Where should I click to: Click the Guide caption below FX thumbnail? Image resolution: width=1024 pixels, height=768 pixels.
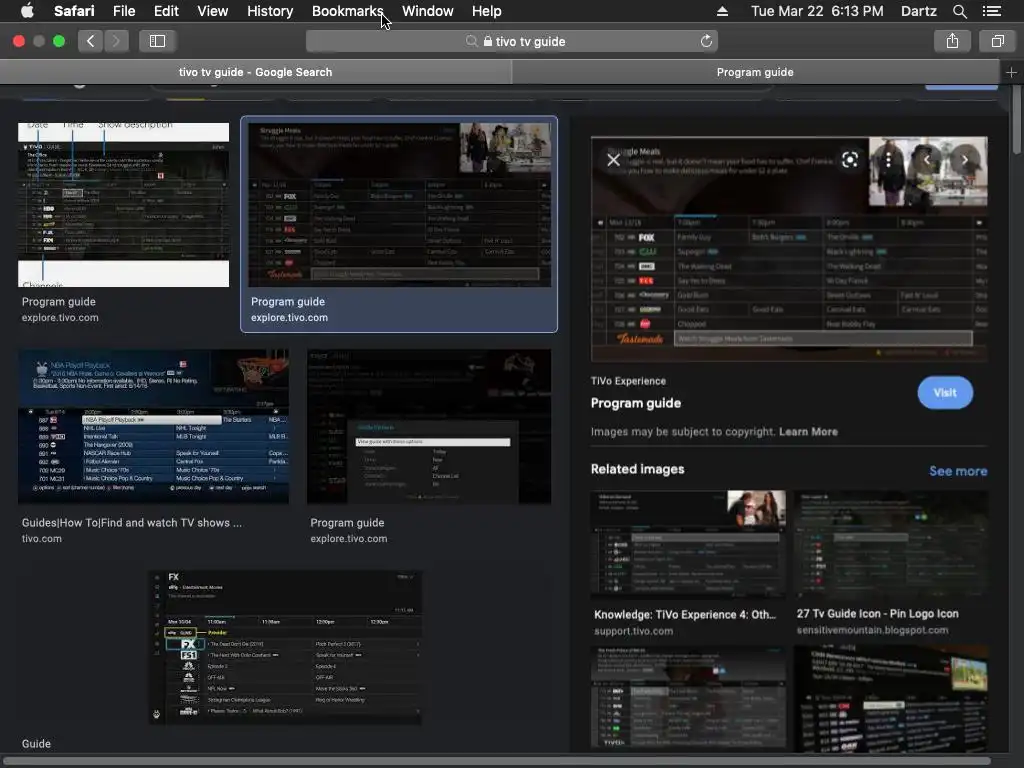(x=36, y=744)
